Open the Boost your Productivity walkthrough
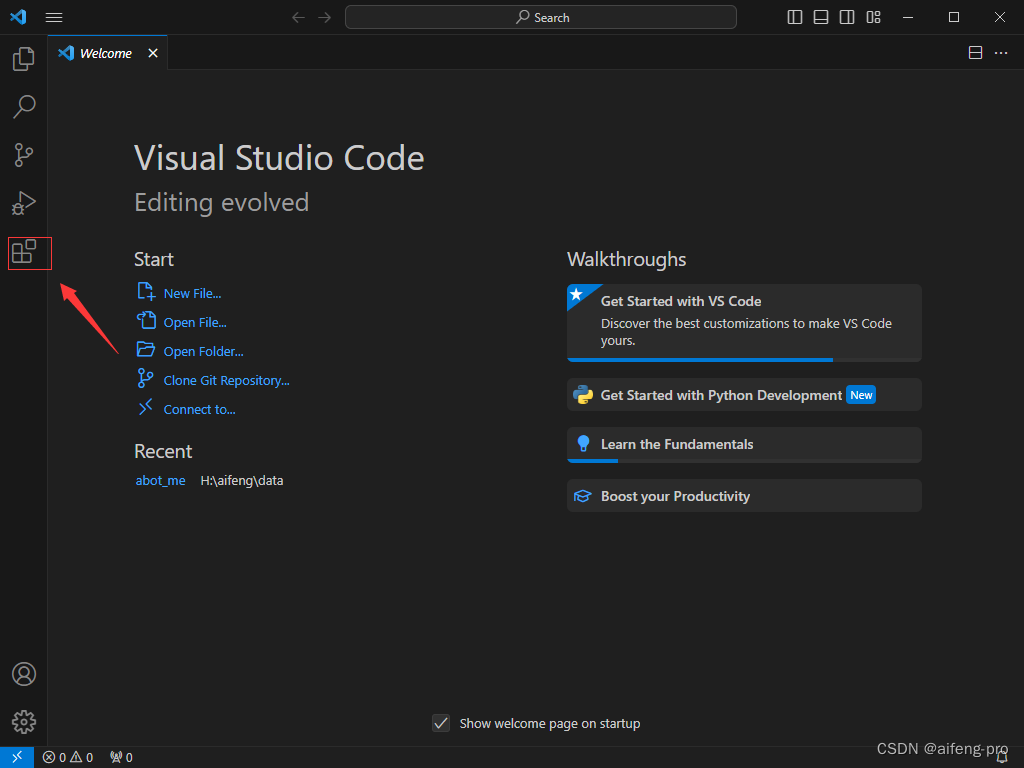Screen dimensions: 1024x768 pos(744,496)
